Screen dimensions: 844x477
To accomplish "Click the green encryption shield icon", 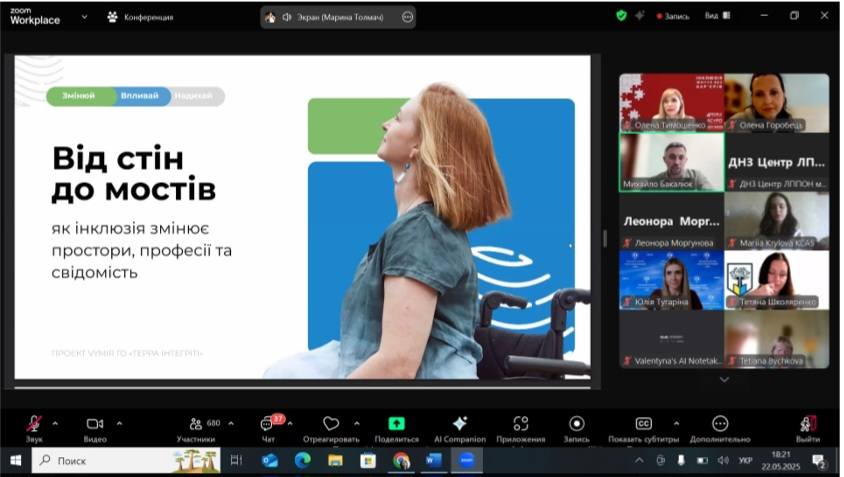I will coord(621,16).
